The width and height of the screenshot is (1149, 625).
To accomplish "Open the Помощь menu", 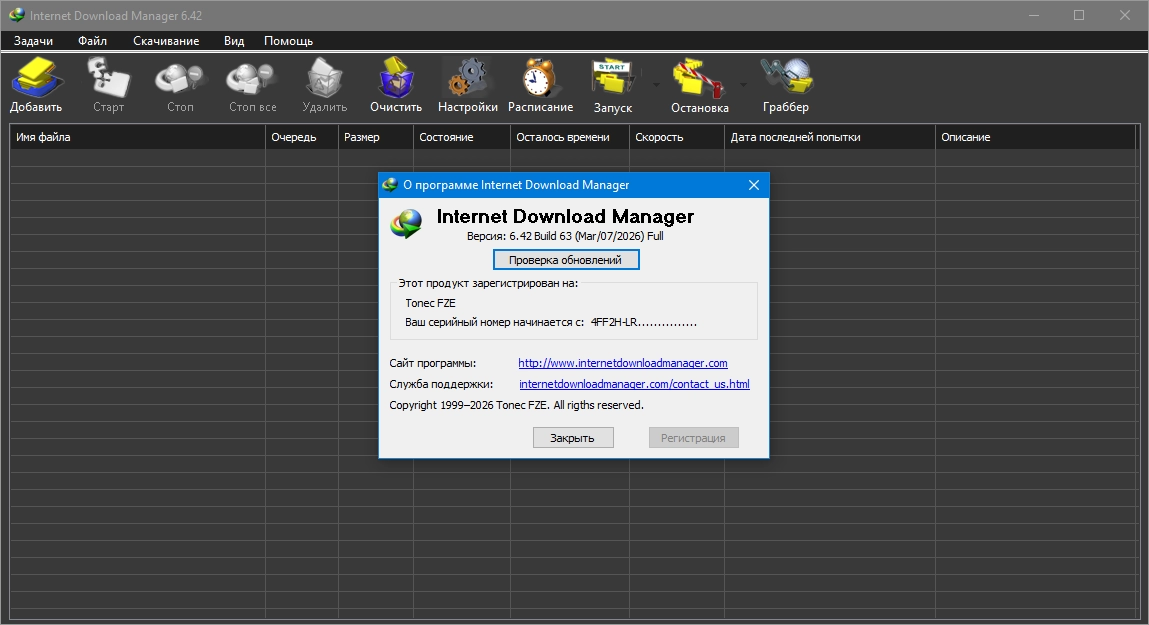I will point(288,41).
